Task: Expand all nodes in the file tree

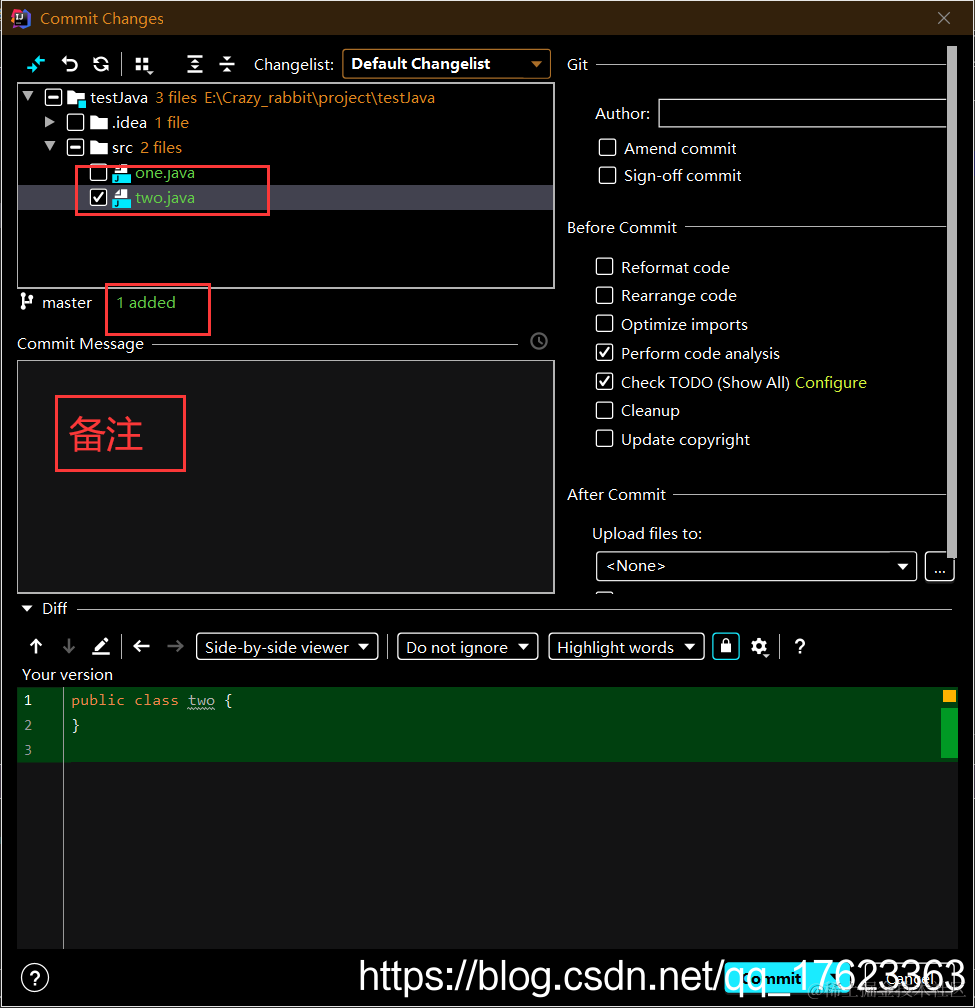Action: click(x=195, y=64)
